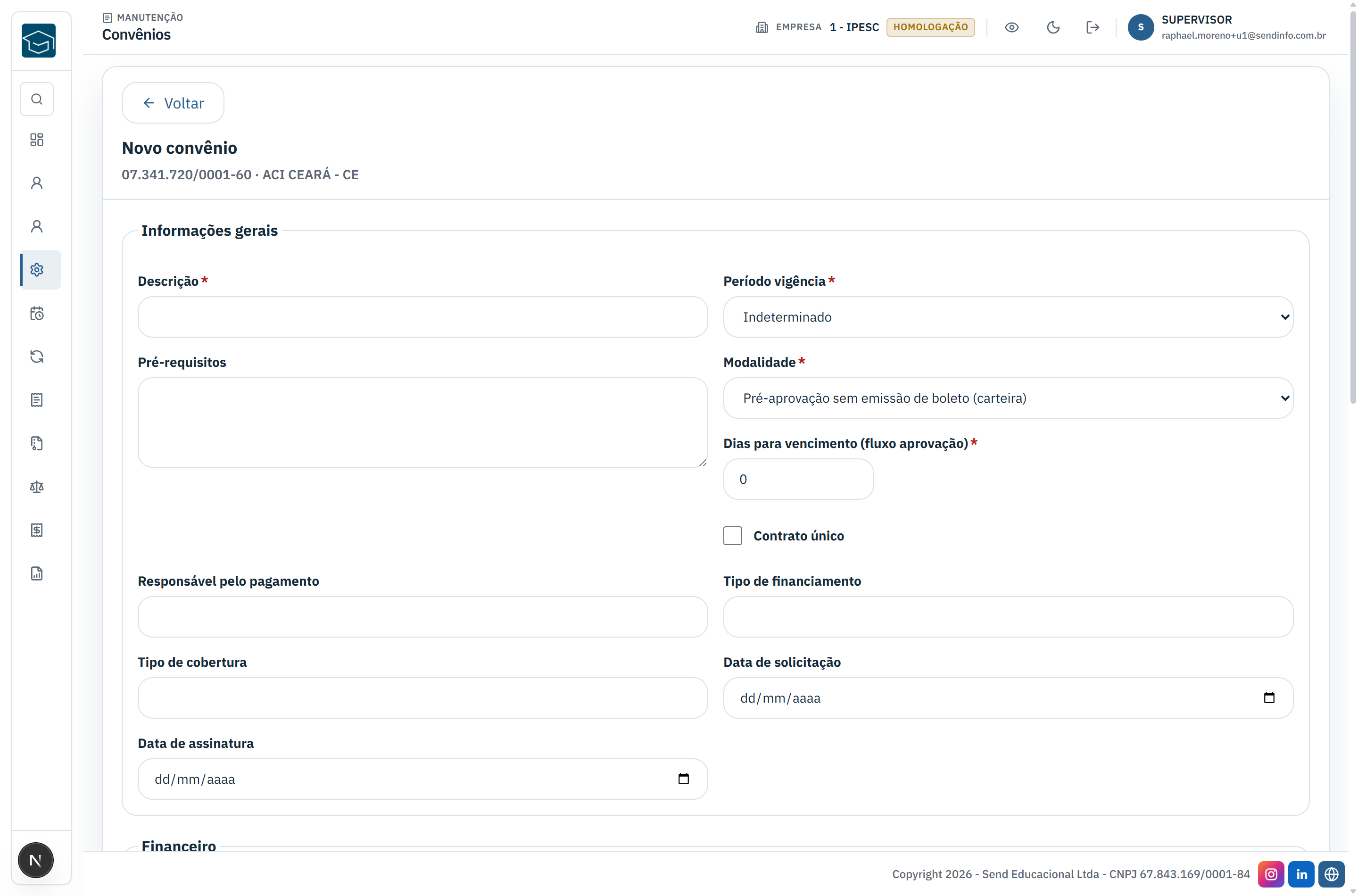Go back with the Voltar button
The height and width of the screenshot is (896, 1358).
click(173, 103)
